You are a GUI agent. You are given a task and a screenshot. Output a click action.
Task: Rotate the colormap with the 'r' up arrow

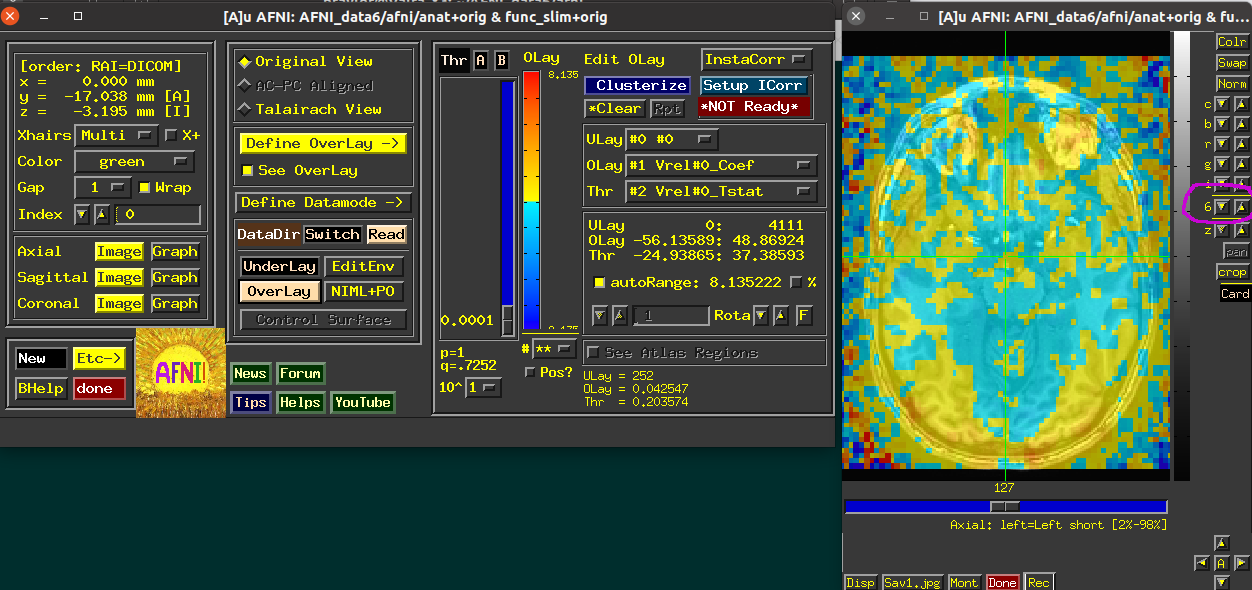click(x=1241, y=145)
